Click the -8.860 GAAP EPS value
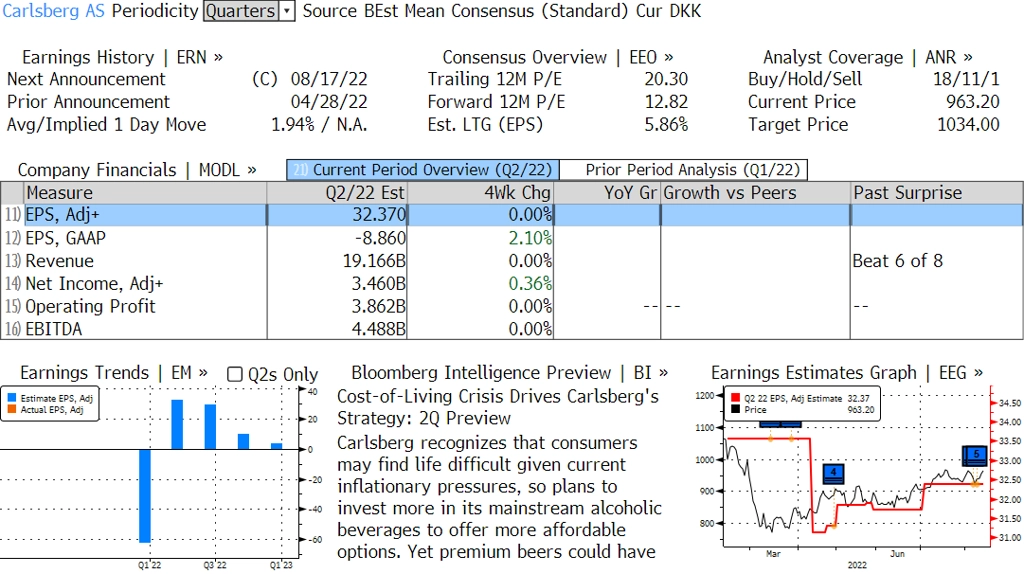 tap(380, 238)
